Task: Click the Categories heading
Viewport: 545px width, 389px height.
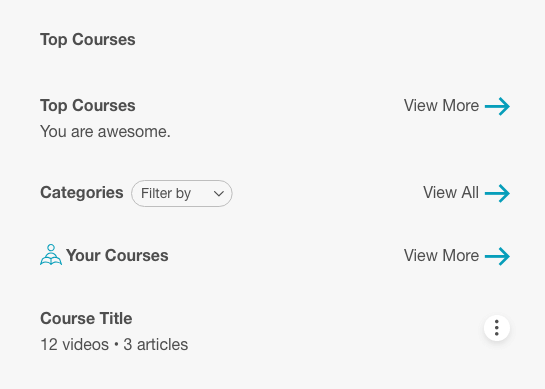Action: [x=82, y=193]
